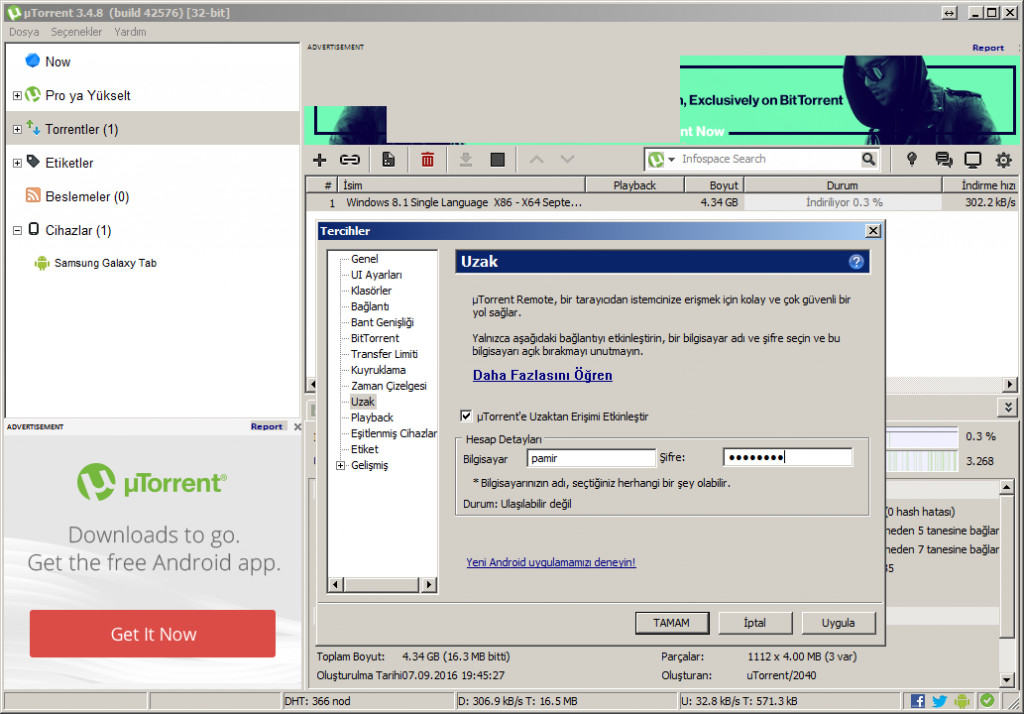Click the search magnifier icon

pyautogui.click(x=869, y=159)
